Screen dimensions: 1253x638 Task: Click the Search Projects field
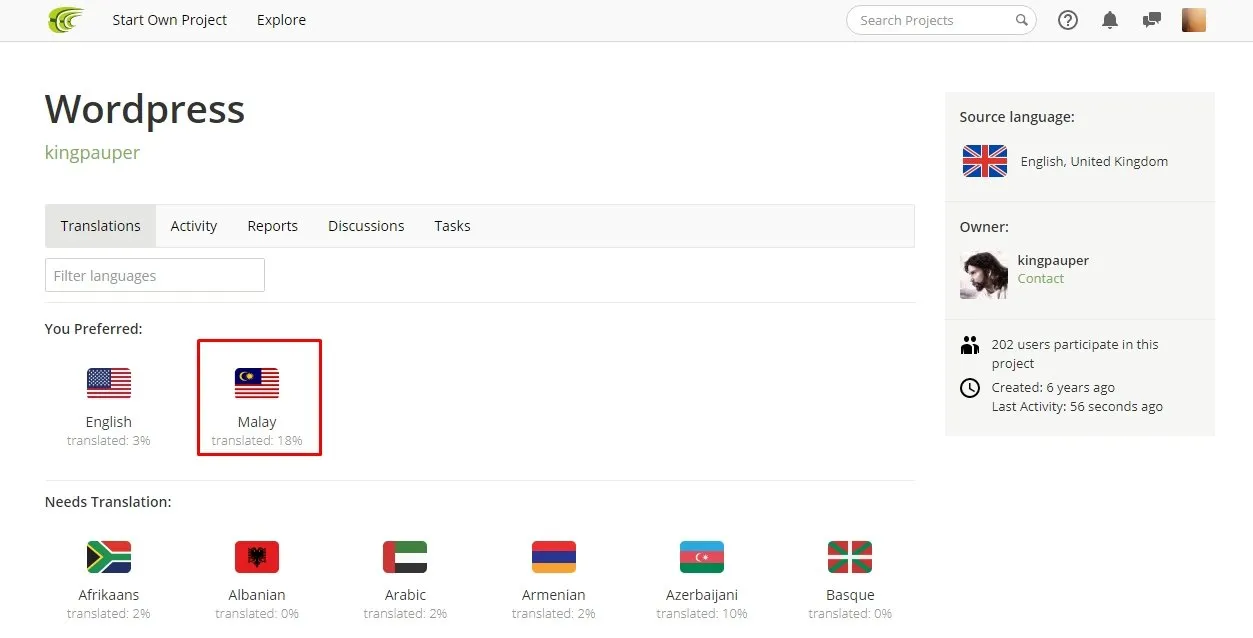941,20
